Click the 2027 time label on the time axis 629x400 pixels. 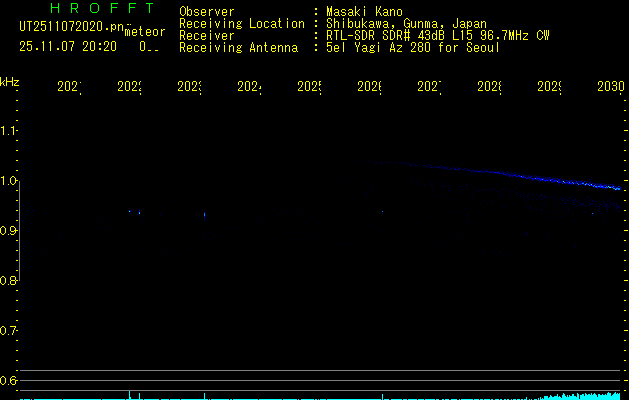coord(429,86)
